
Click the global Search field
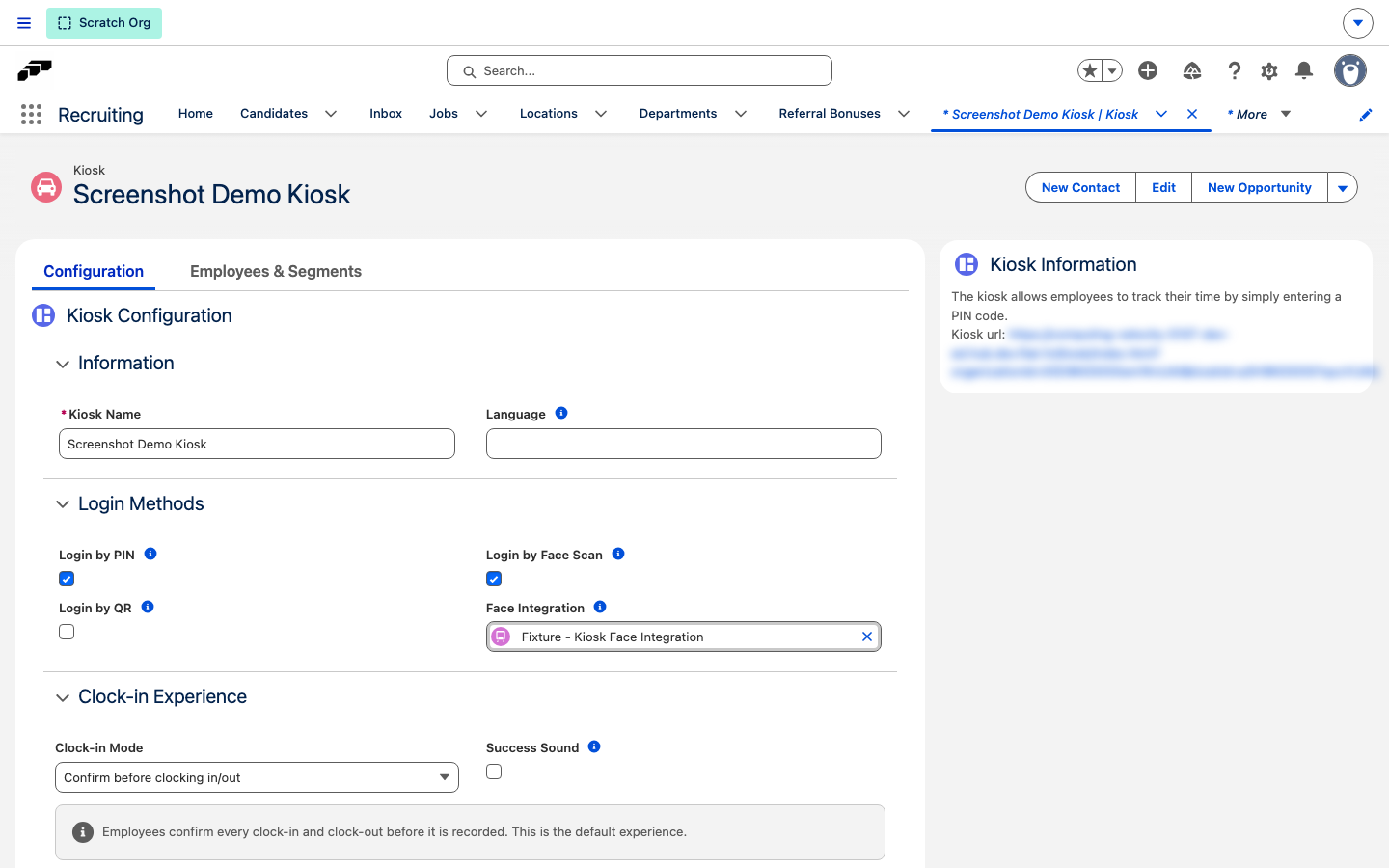point(640,70)
